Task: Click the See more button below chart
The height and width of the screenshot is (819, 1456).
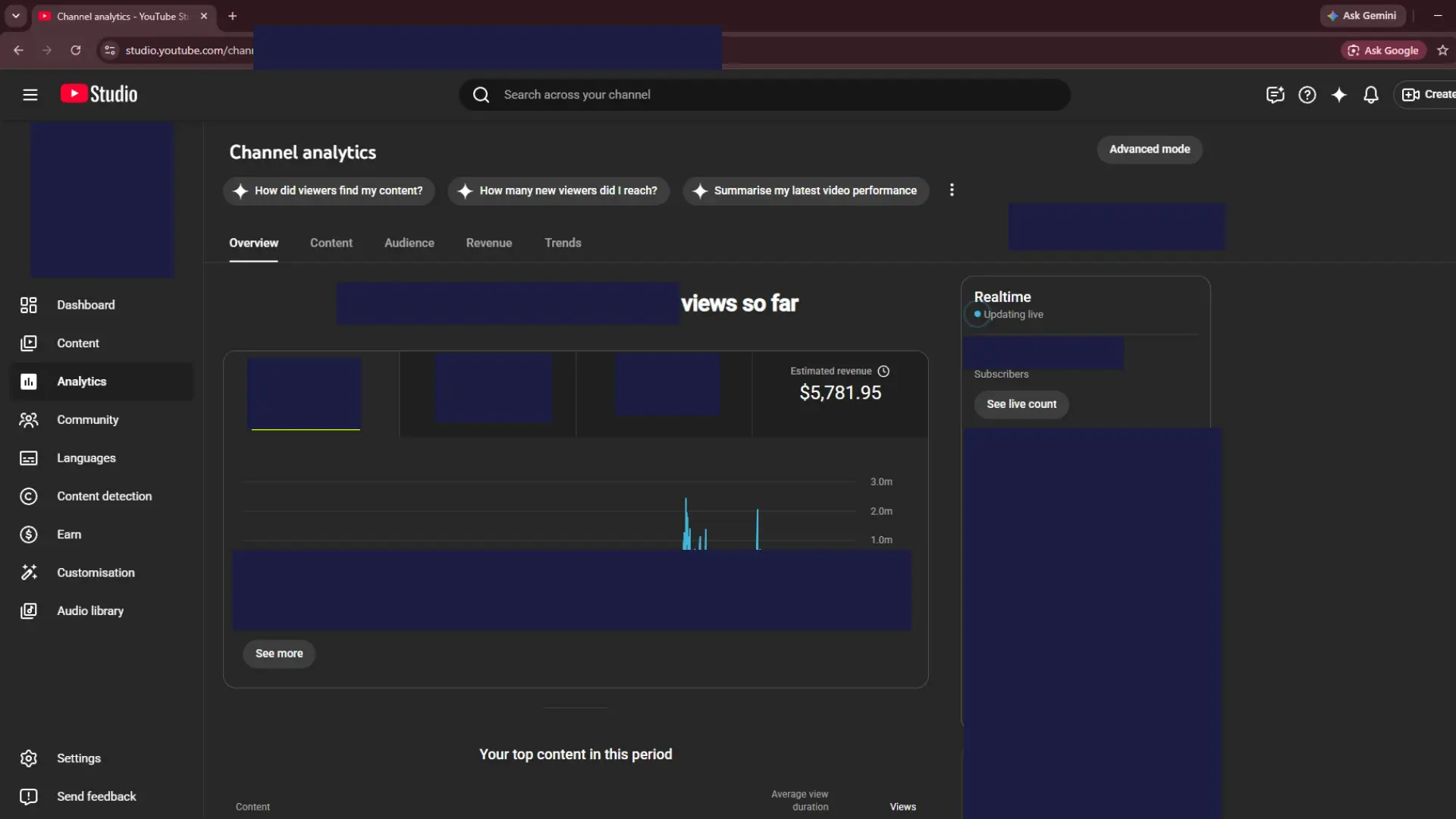Action: 279,654
